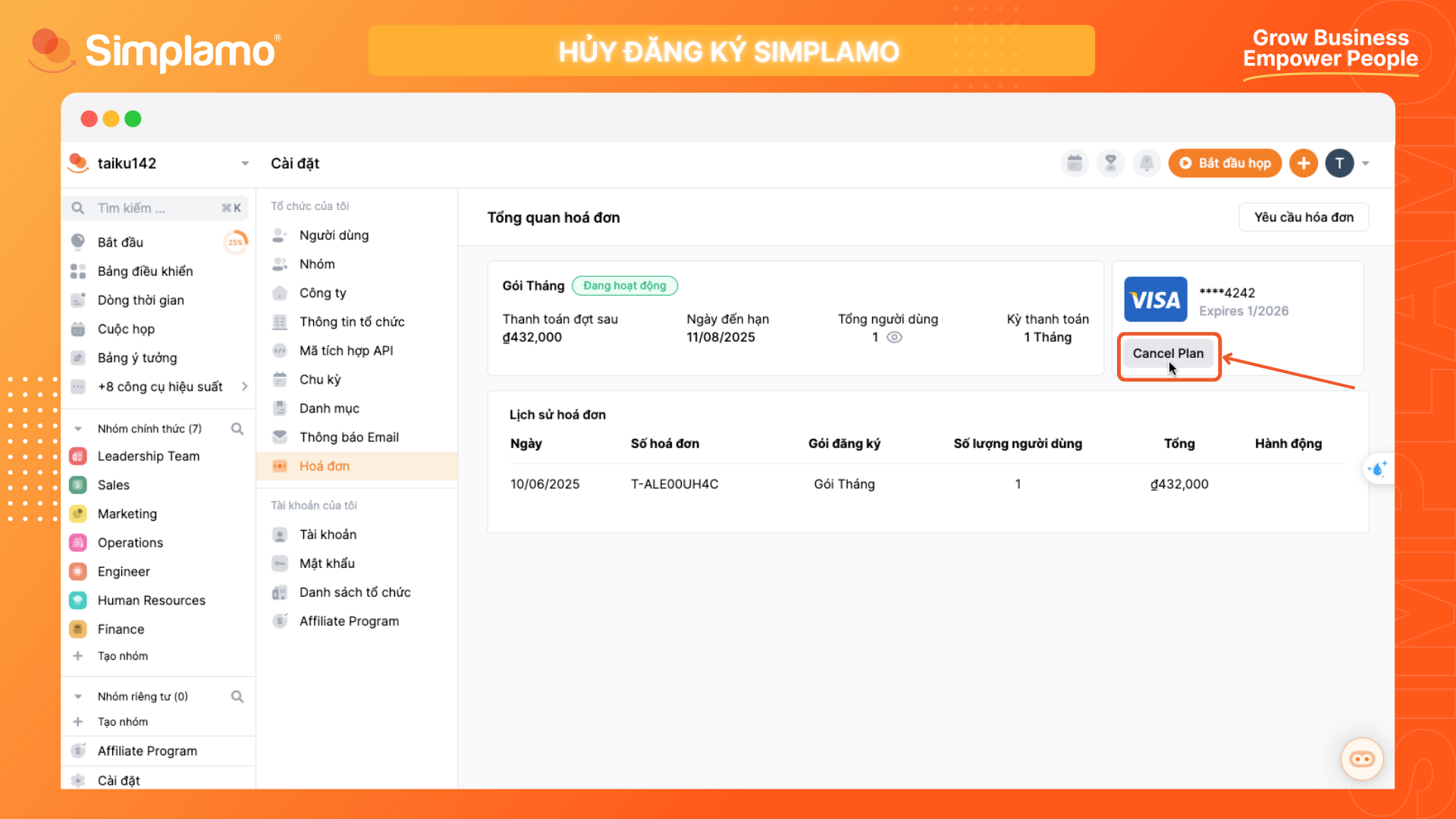Screen dimensions: 1456x819
Task: Click the Engineer group icon
Action: (x=78, y=571)
